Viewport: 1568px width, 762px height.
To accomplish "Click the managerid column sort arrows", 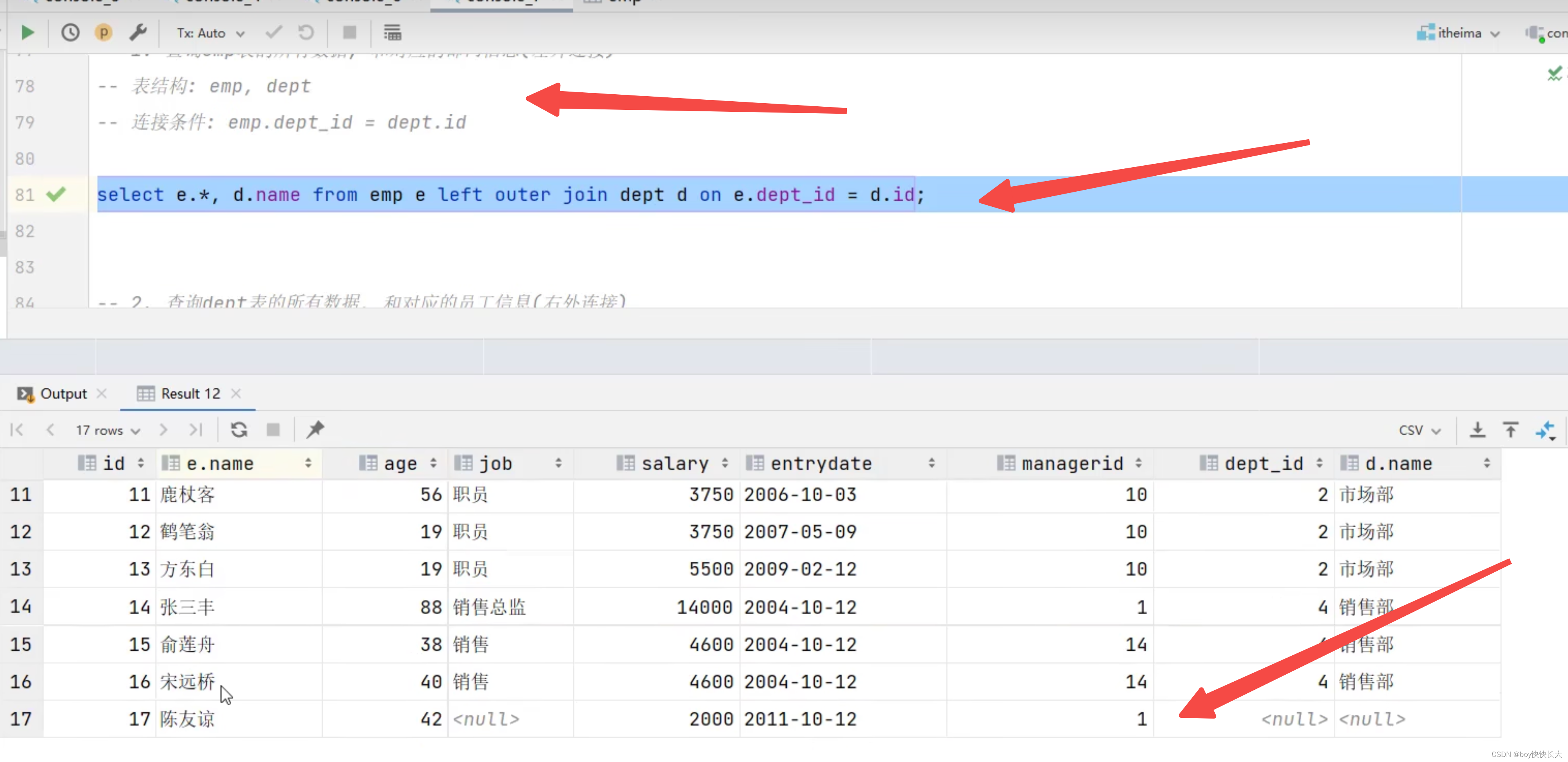I will point(1139,464).
